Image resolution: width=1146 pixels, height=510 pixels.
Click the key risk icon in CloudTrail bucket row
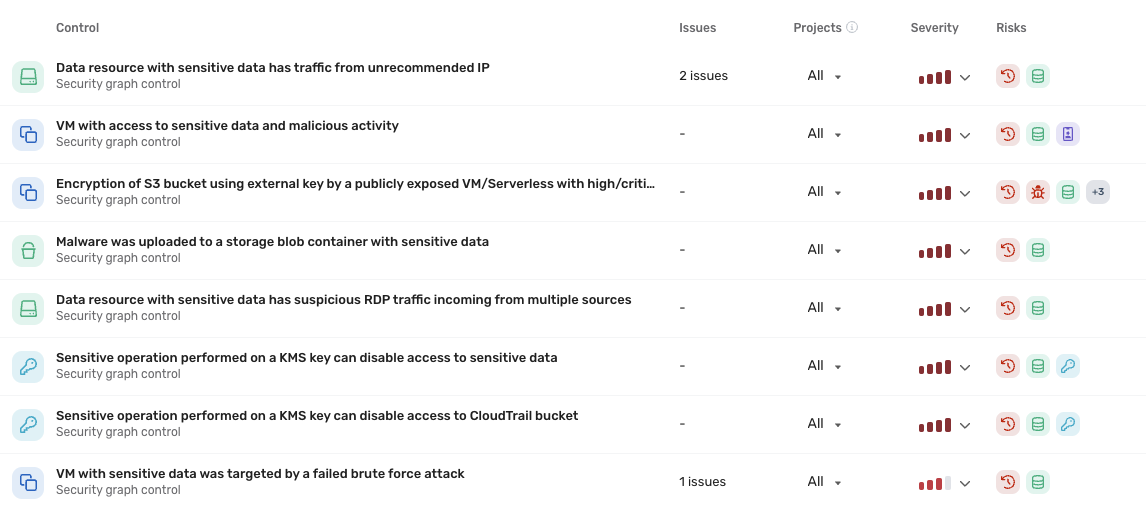1068,424
